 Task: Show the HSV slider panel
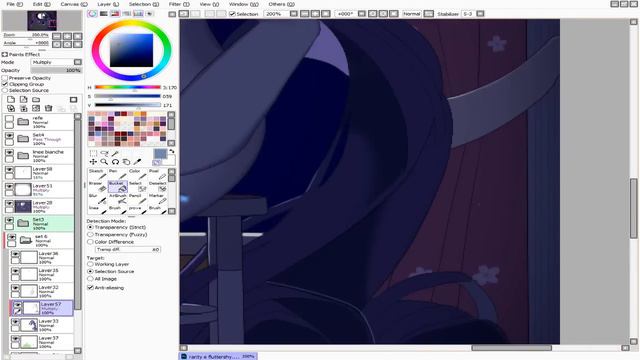pos(115,13)
